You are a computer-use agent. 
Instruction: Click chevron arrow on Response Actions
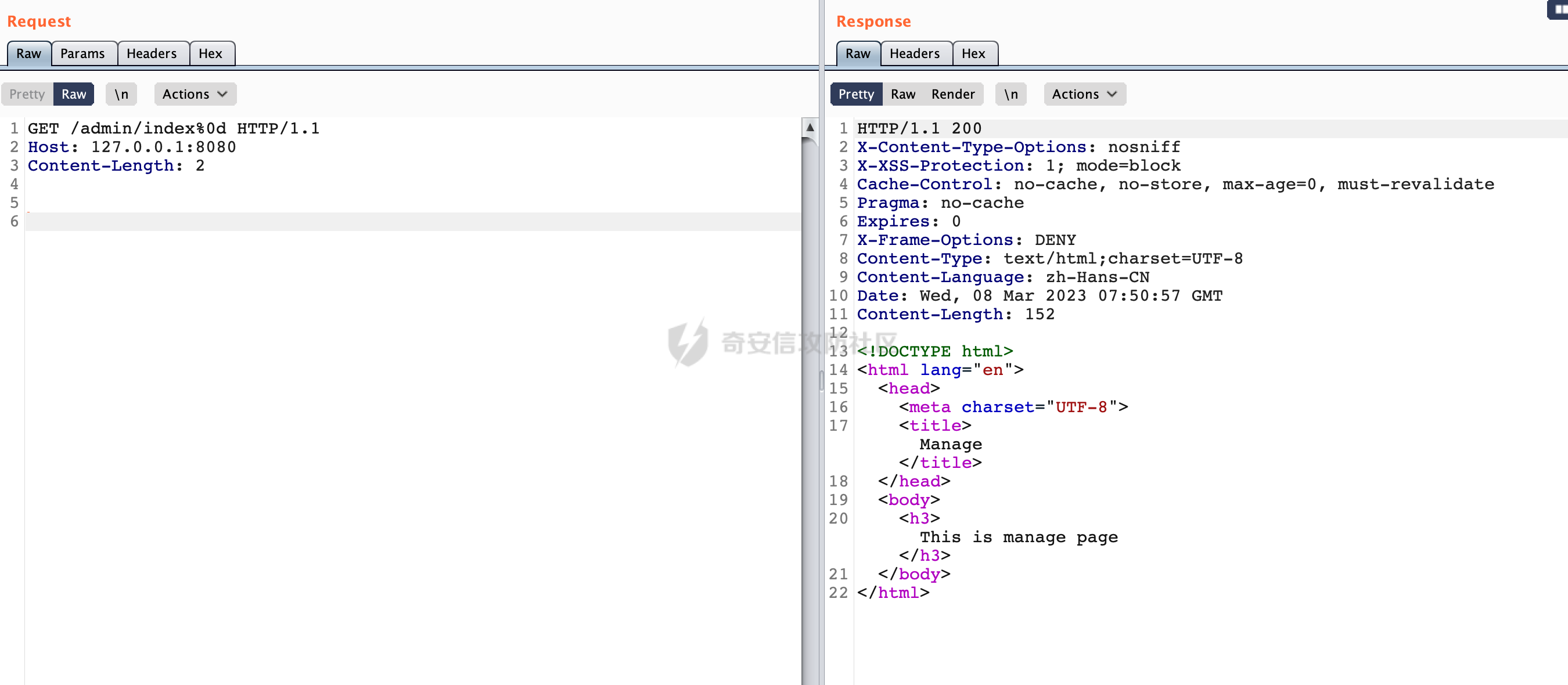point(1112,94)
